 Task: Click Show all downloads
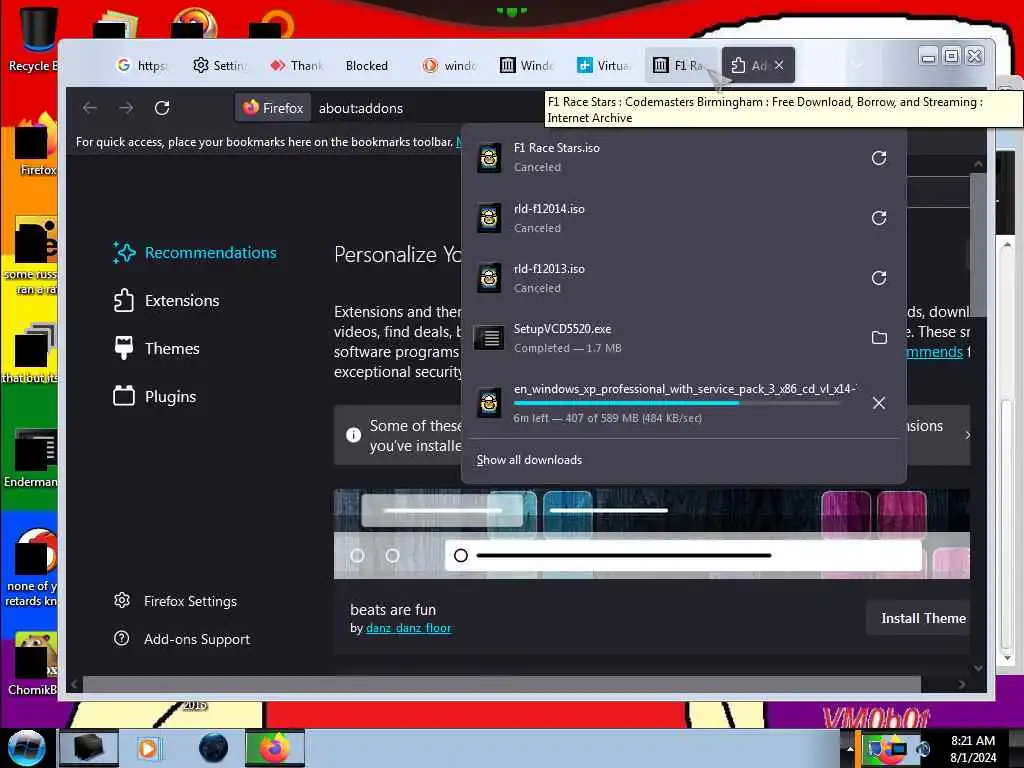click(529, 460)
